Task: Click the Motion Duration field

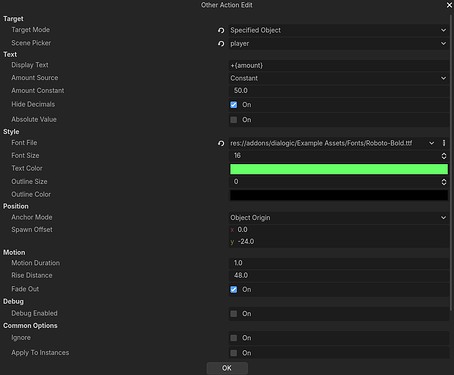Action: point(339,263)
